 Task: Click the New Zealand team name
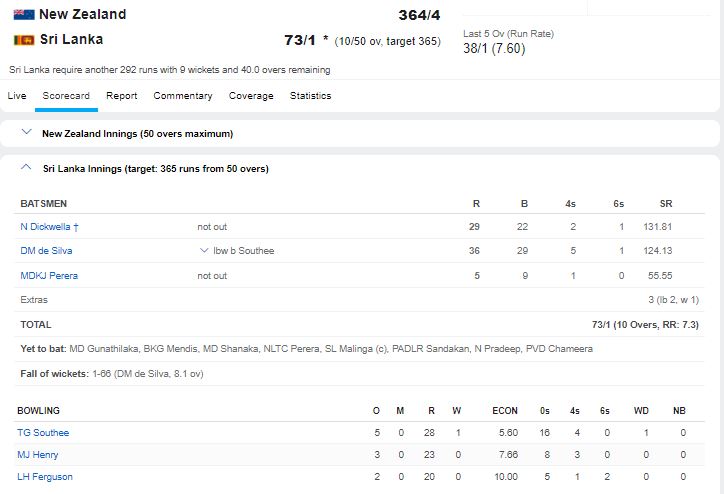(82, 14)
